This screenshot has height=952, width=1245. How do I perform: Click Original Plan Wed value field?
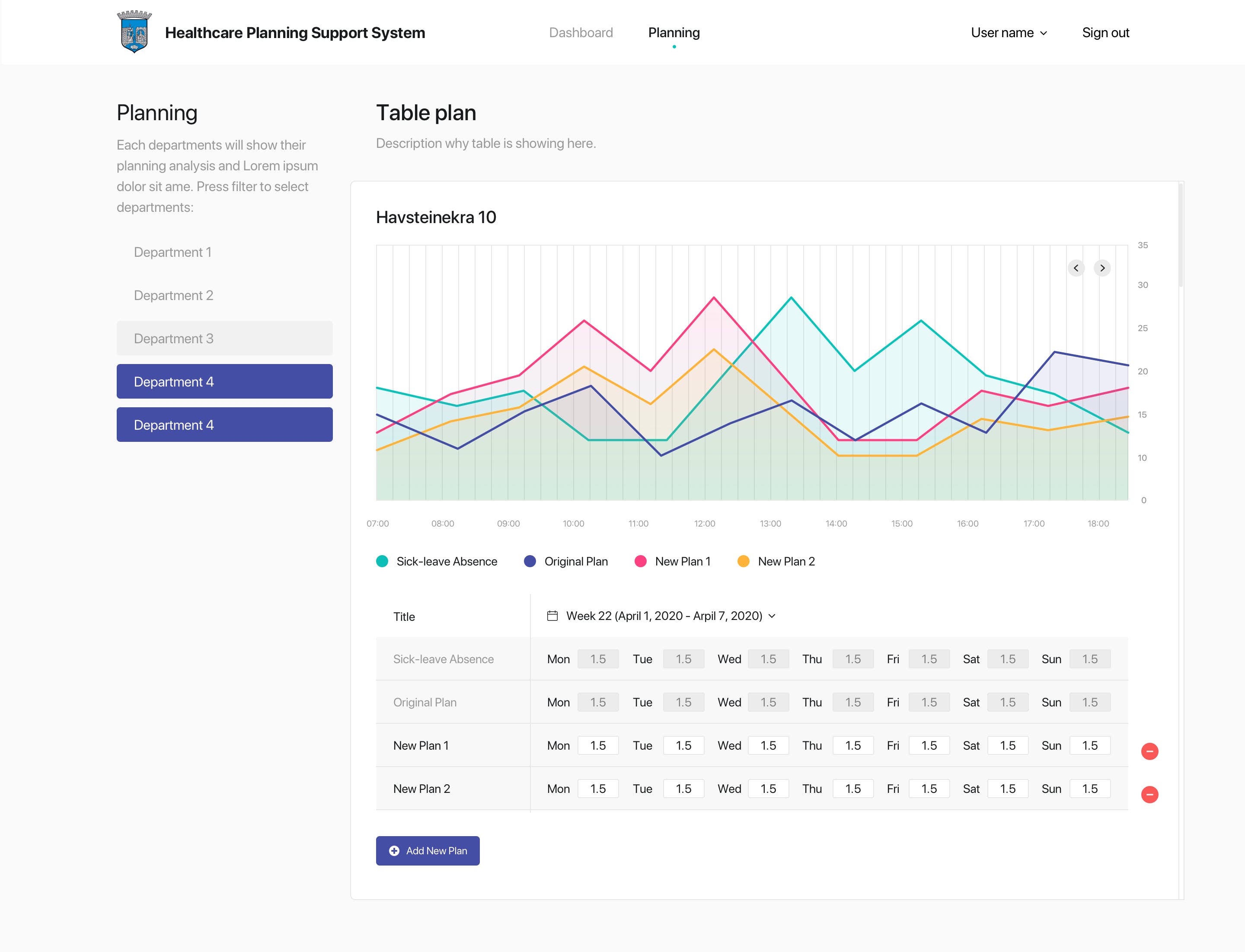click(769, 702)
